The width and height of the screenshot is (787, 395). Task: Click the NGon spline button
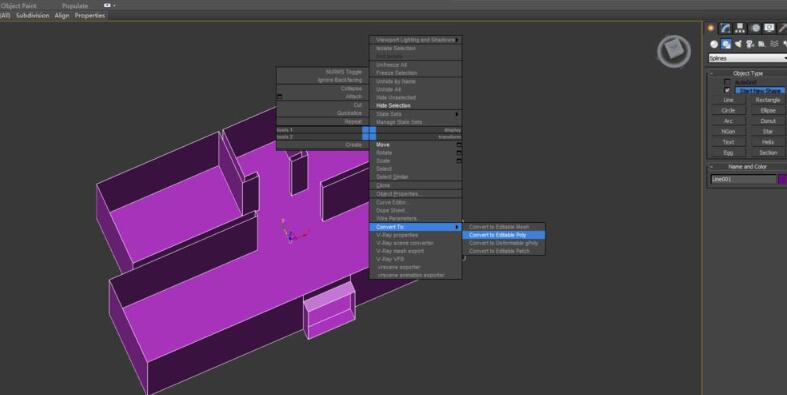728,131
